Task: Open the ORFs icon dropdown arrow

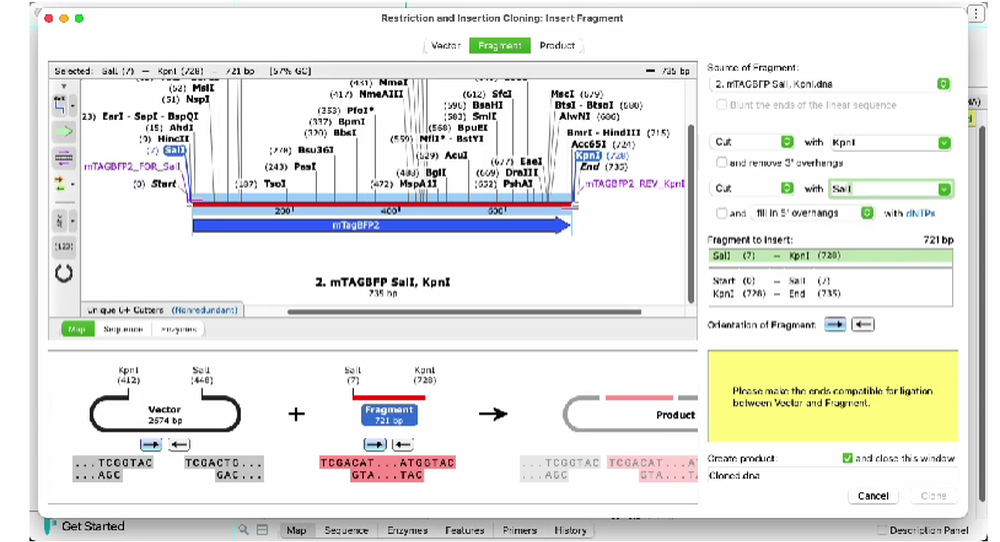Action: click(x=72, y=184)
